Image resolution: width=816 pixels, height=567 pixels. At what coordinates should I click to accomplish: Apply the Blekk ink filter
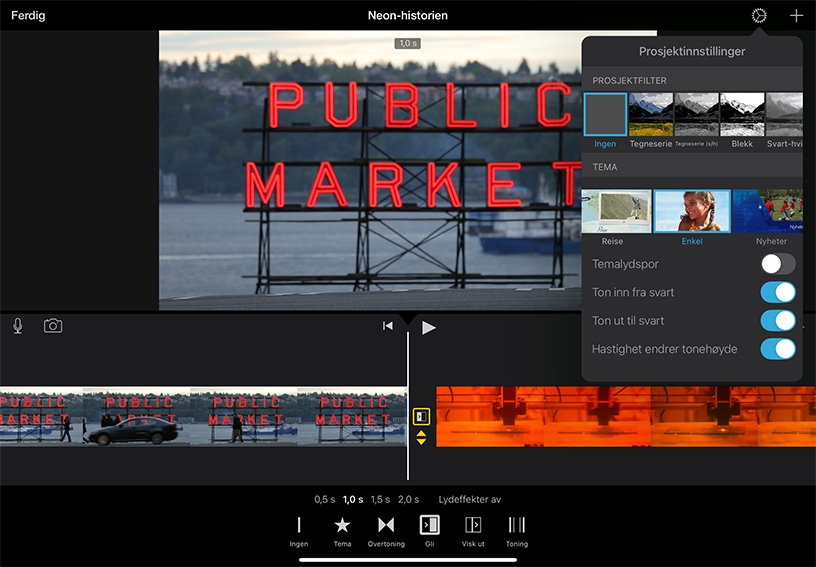742,114
